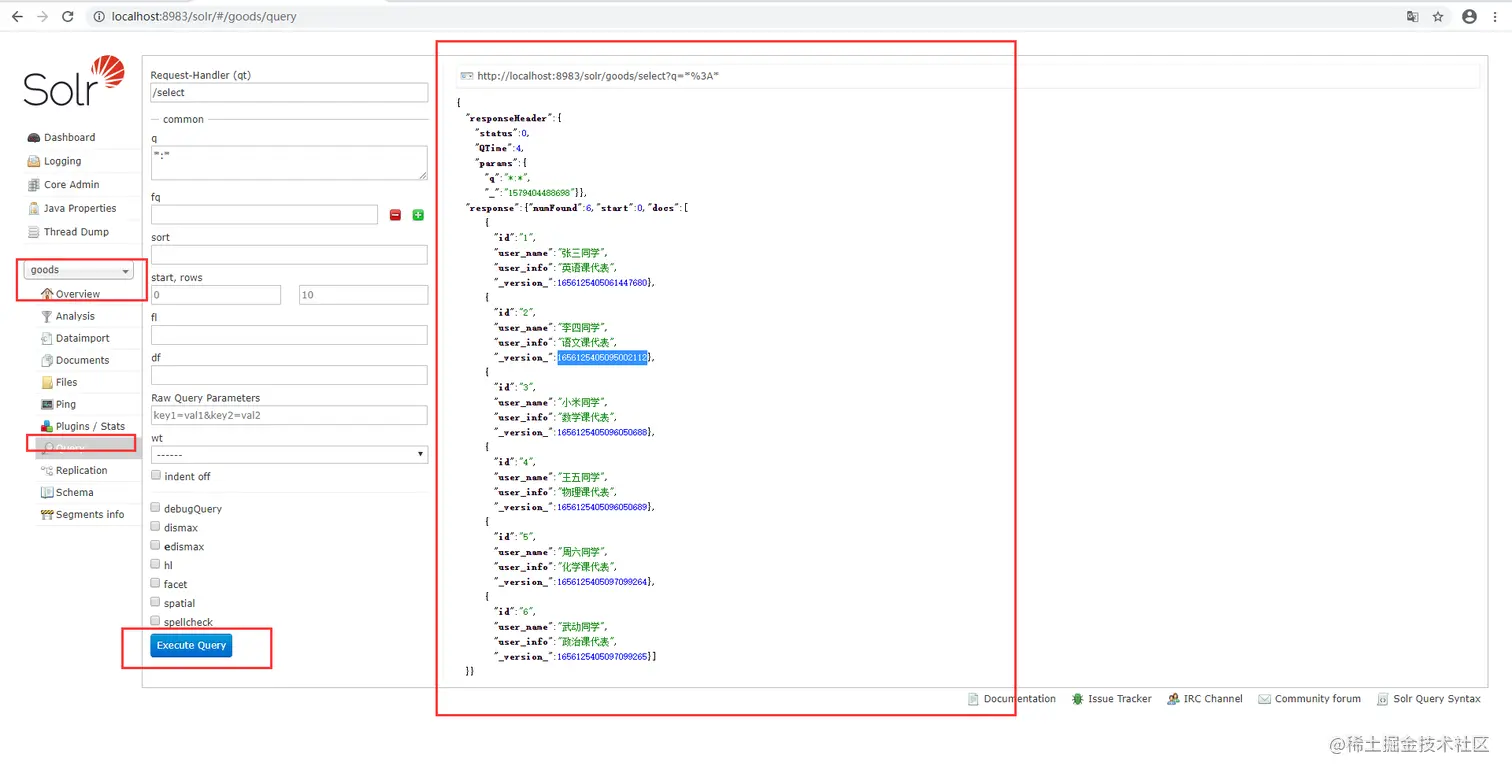1512x777 pixels.
Task: Enable the spatial checkbox
Action: click(x=155, y=602)
